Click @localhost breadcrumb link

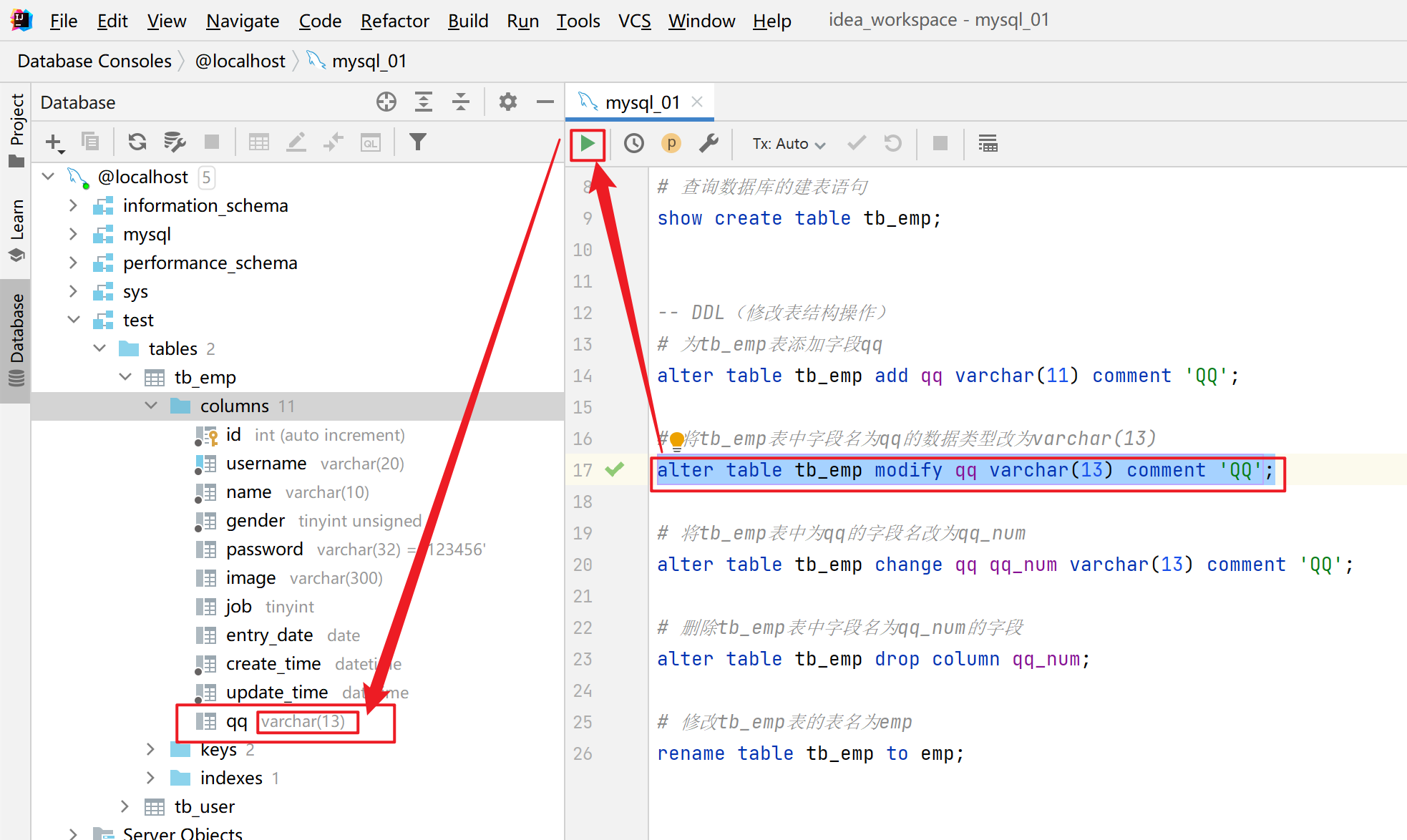pos(240,62)
